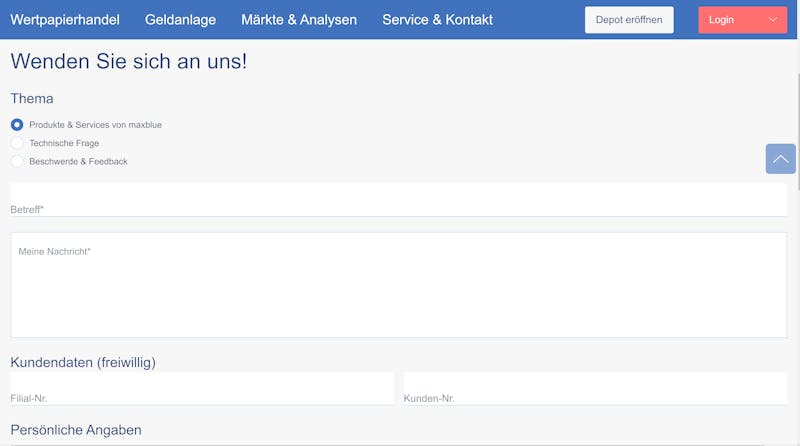Open the Märkte & Analysen menu
This screenshot has width=800, height=446.
[x=299, y=20]
